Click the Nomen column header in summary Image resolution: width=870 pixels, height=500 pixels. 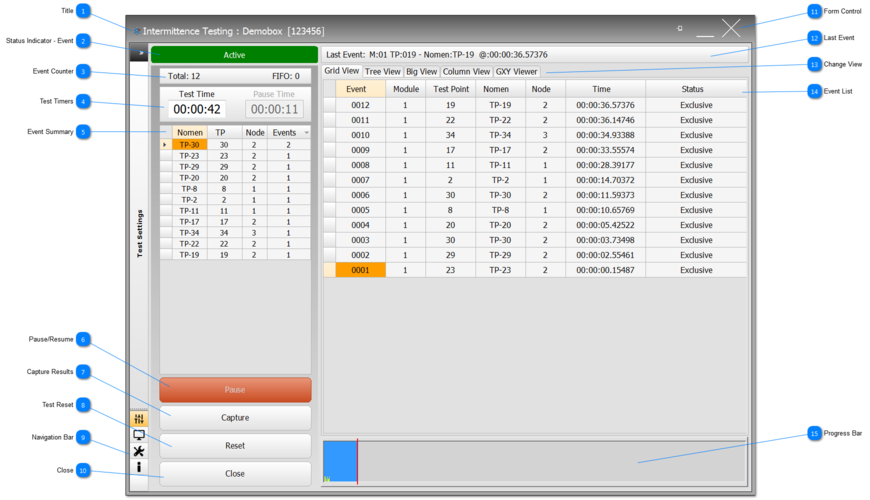click(x=190, y=133)
